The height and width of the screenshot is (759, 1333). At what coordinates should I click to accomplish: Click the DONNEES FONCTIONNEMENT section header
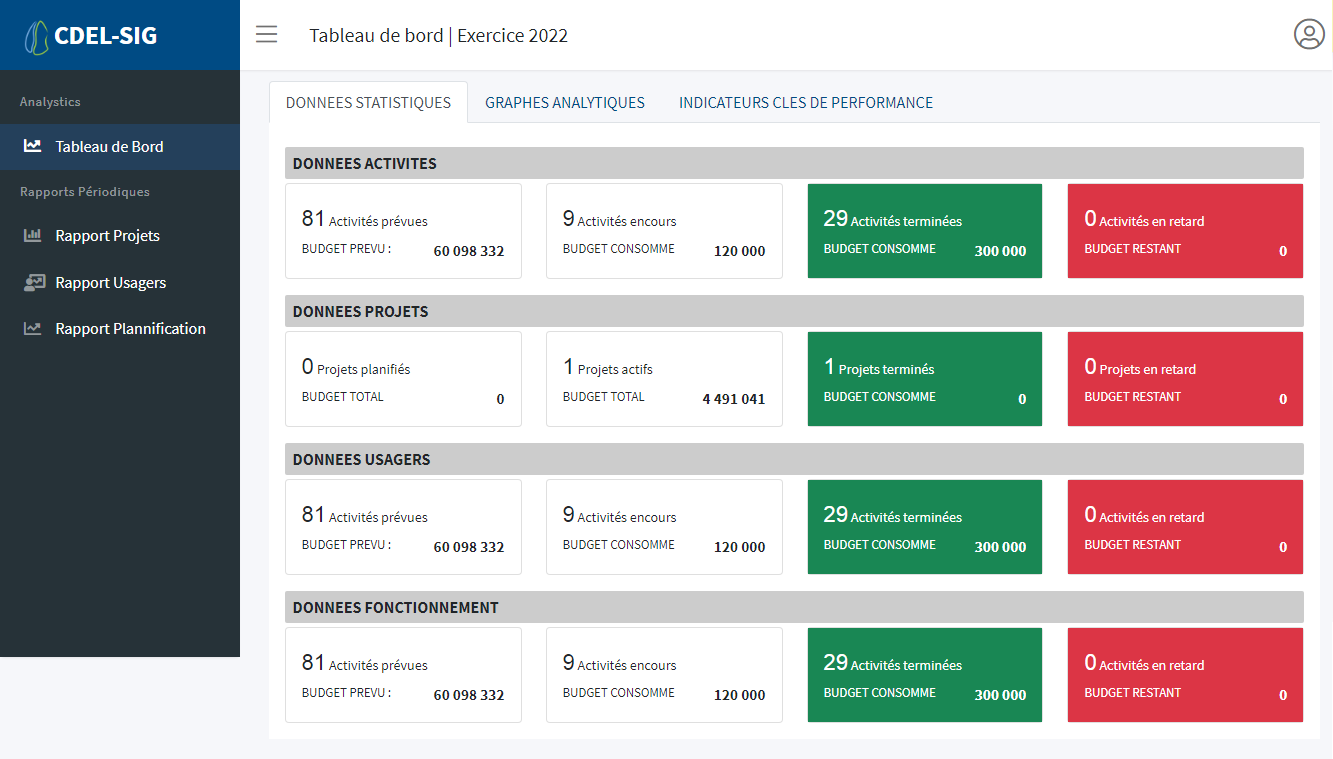[395, 607]
